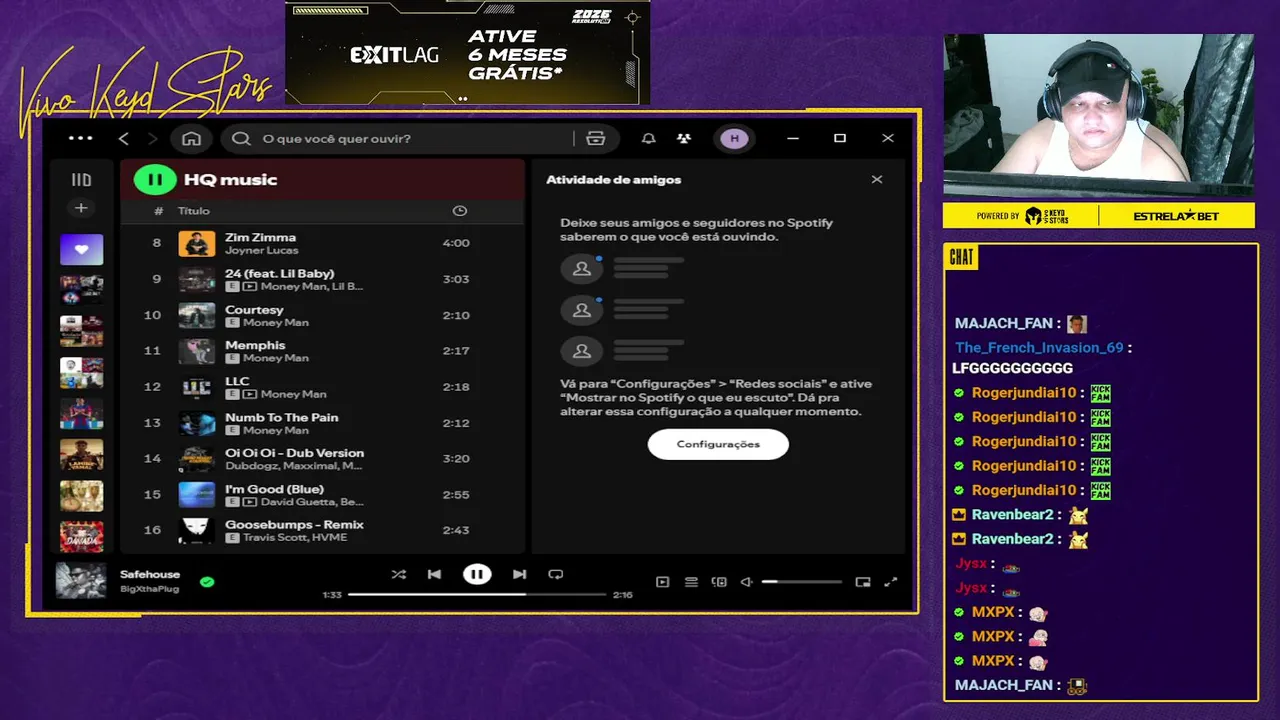This screenshot has height=720, width=1280.
Task: Sort tracks by the duration clock icon
Action: pos(459,211)
